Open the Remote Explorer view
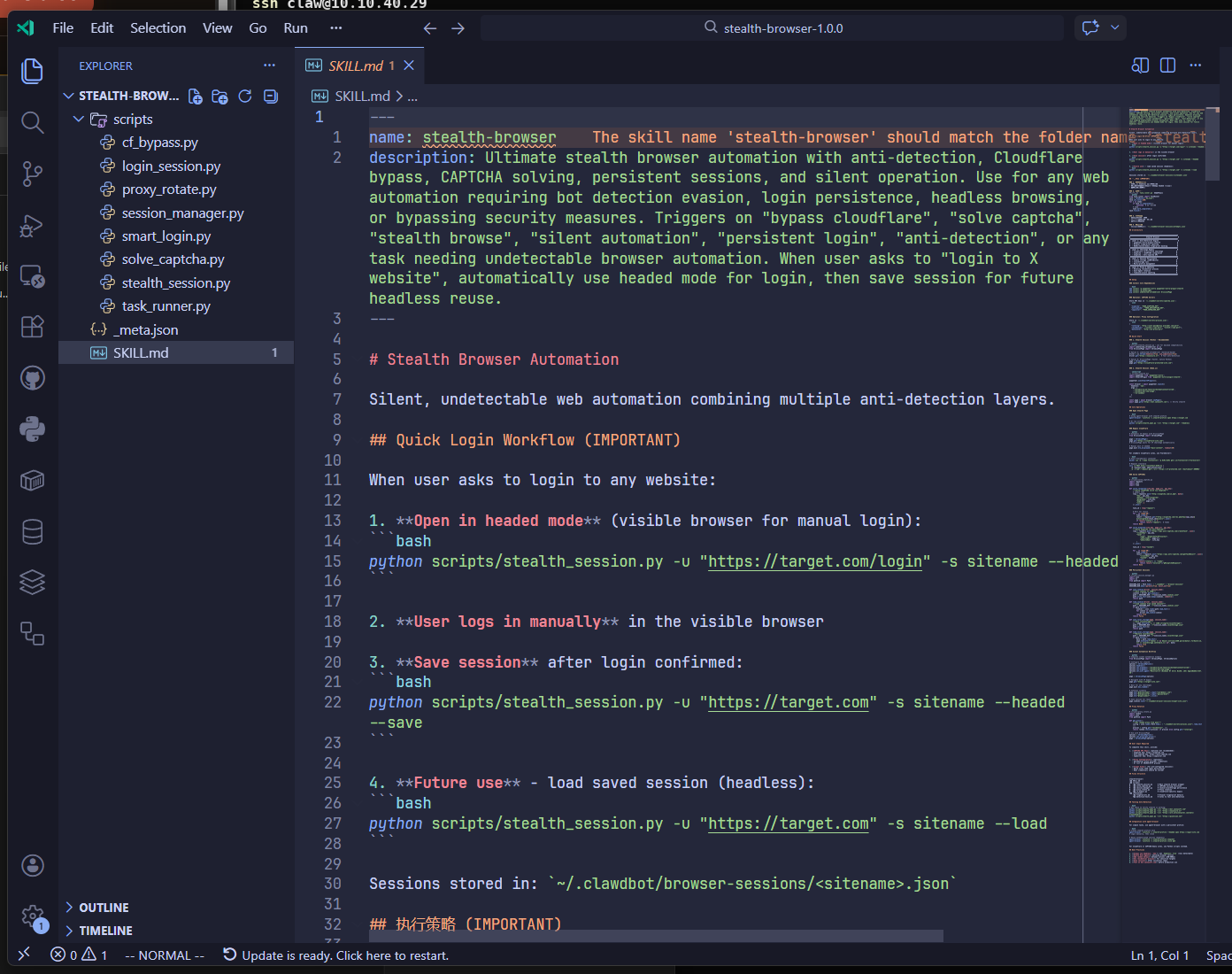Viewport: 1232px width, 974px height. point(32,276)
